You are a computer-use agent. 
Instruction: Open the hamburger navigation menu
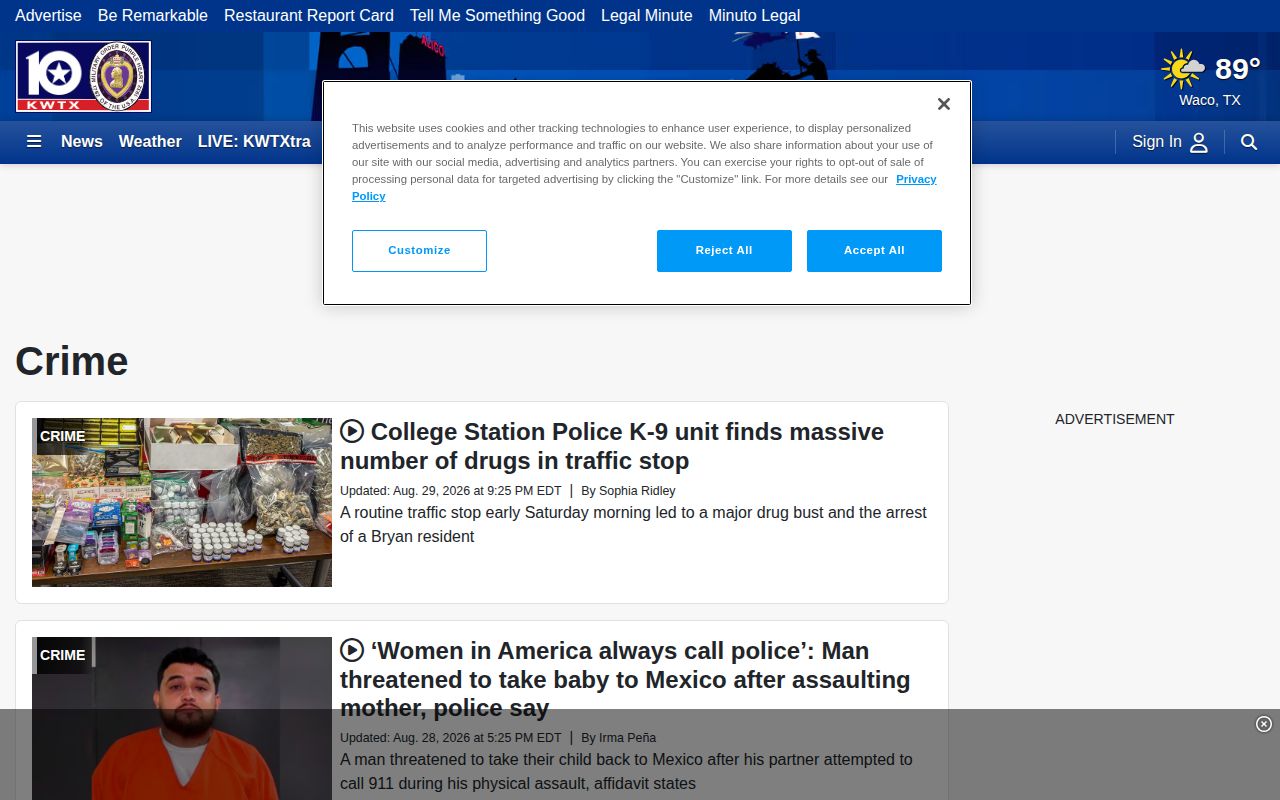tap(34, 142)
